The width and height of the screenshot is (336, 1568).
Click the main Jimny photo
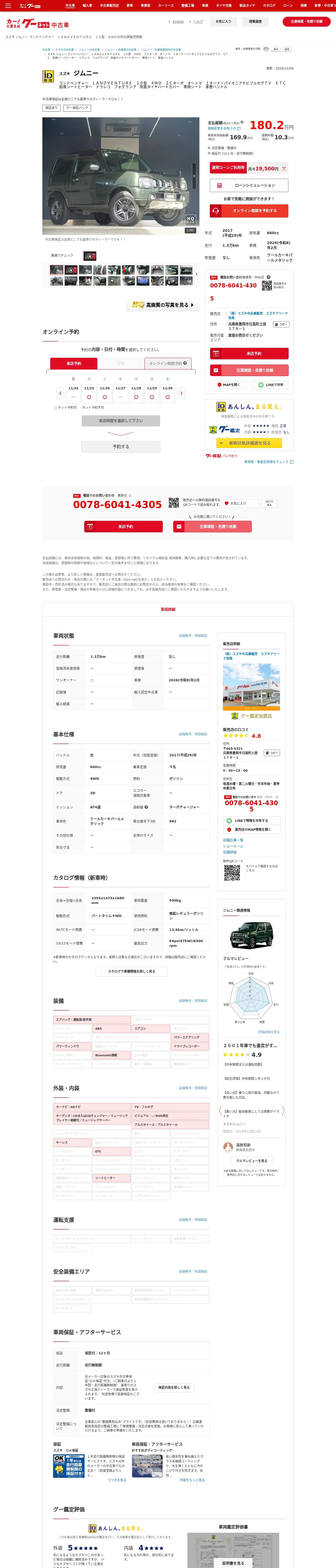[x=121, y=176]
